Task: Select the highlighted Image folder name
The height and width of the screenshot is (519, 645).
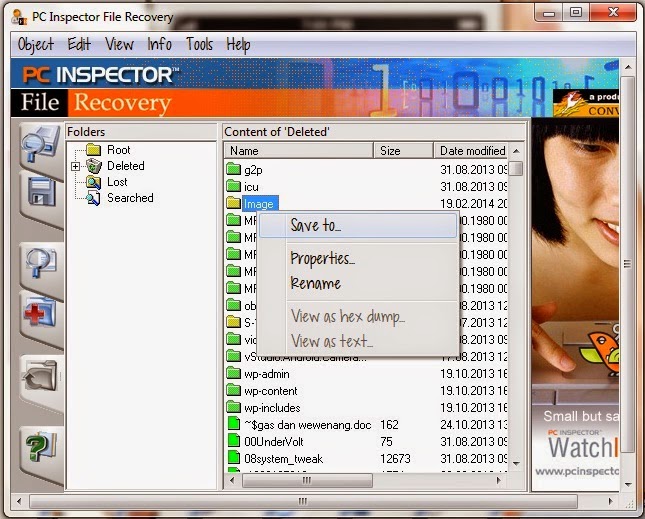Action: pos(259,204)
